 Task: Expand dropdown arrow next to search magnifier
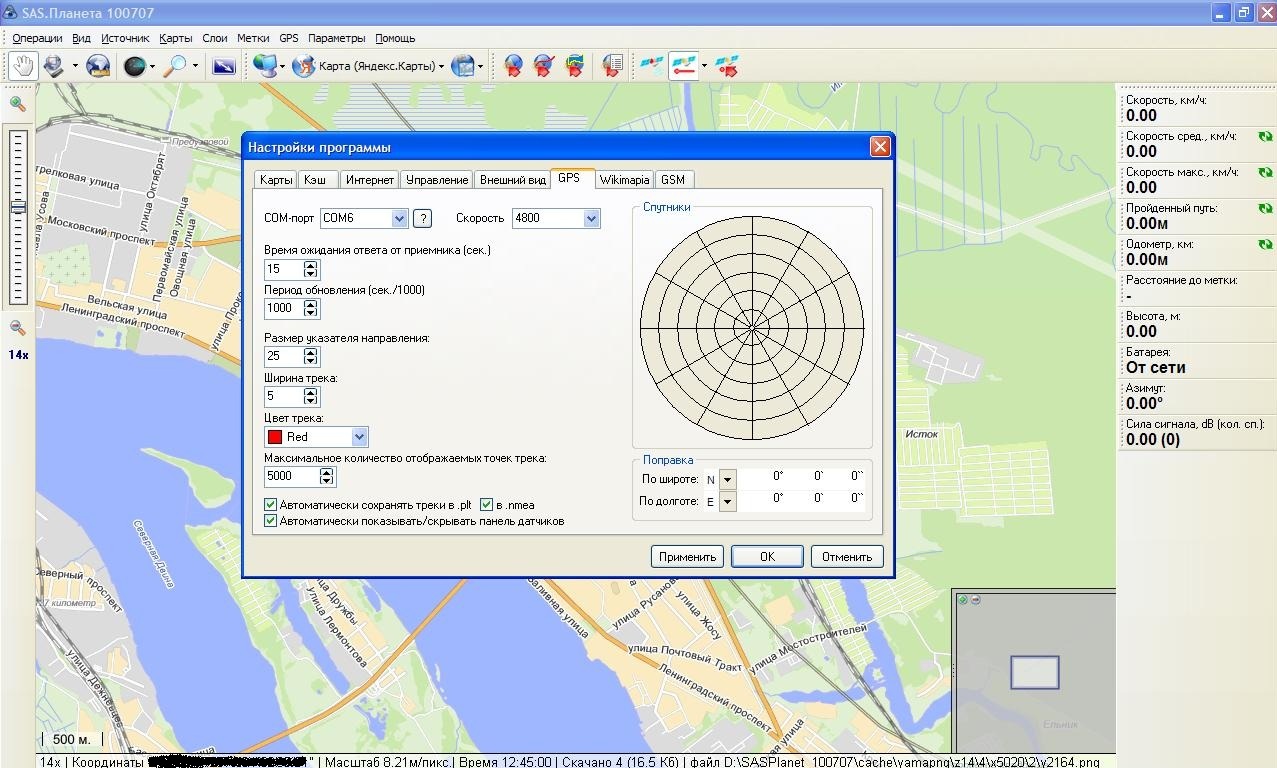tap(194, 67)
